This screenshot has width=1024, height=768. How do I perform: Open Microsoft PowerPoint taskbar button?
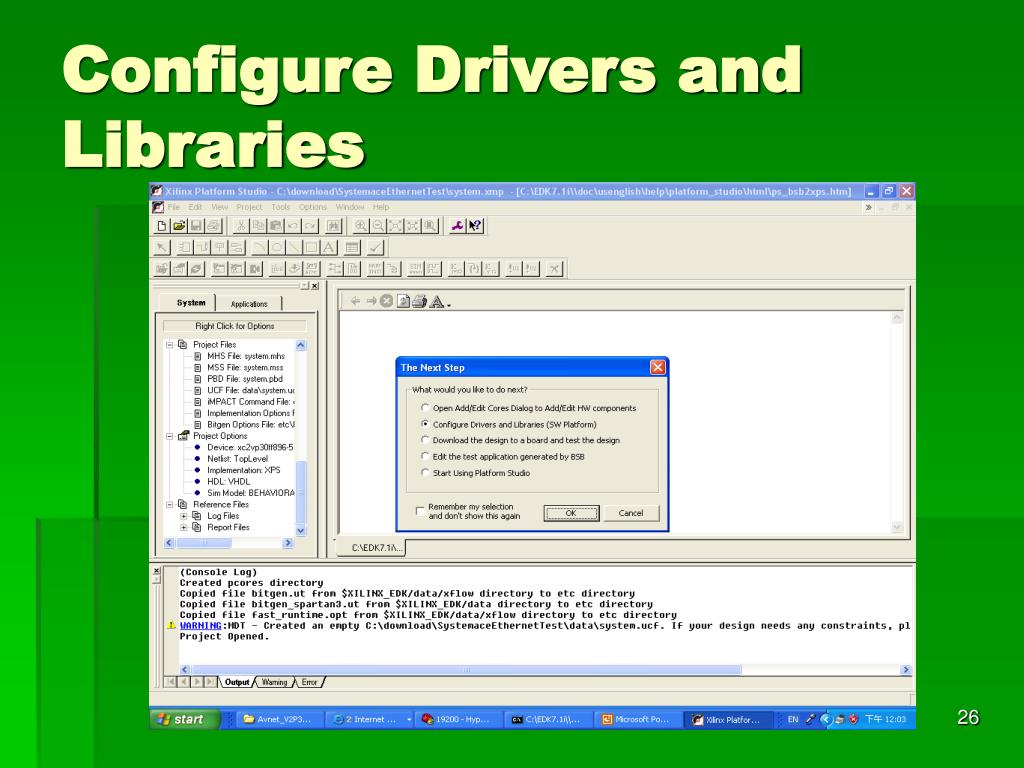[x=636, y=720]
